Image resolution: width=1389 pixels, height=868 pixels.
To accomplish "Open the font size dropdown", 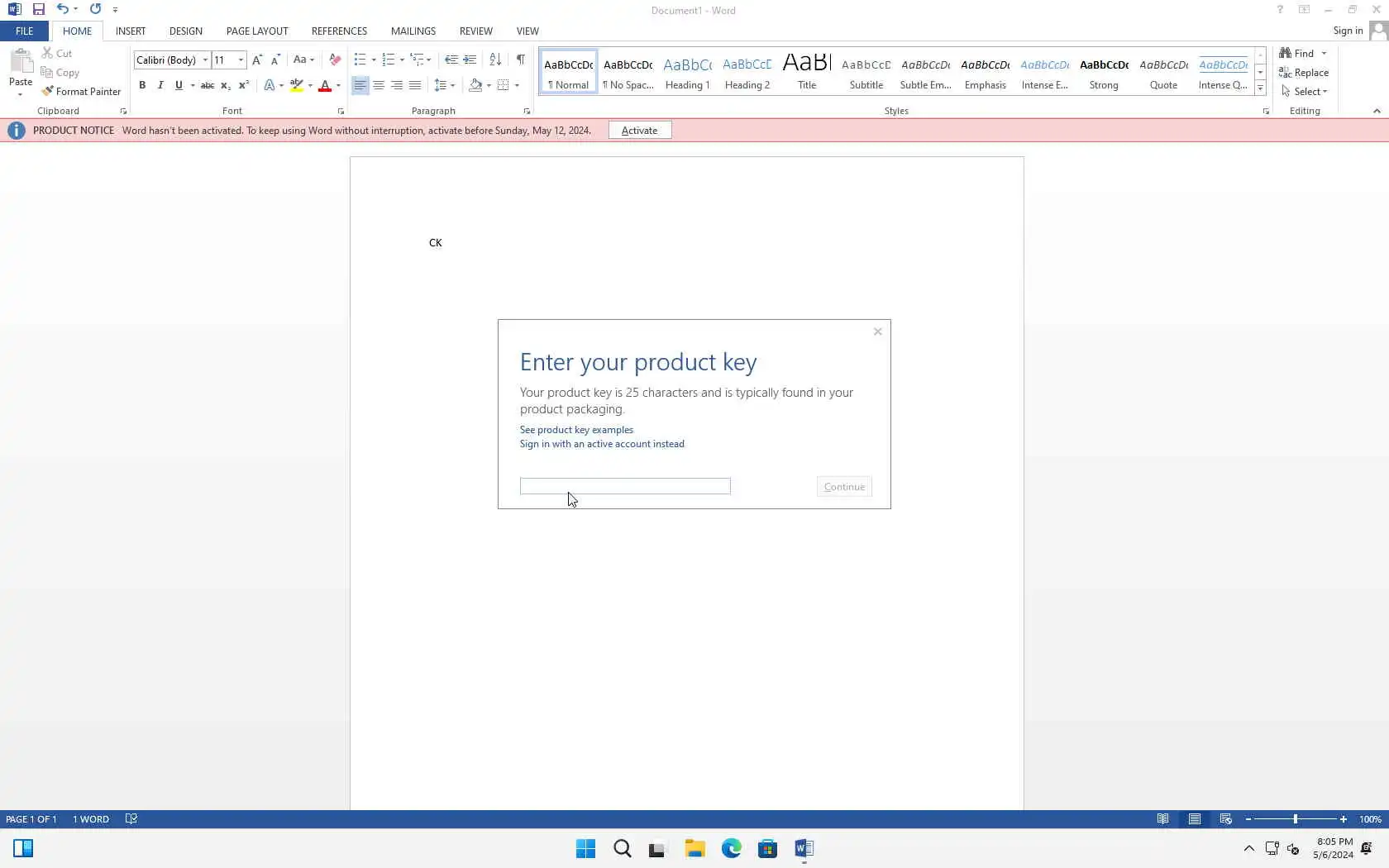I will 241,60.
